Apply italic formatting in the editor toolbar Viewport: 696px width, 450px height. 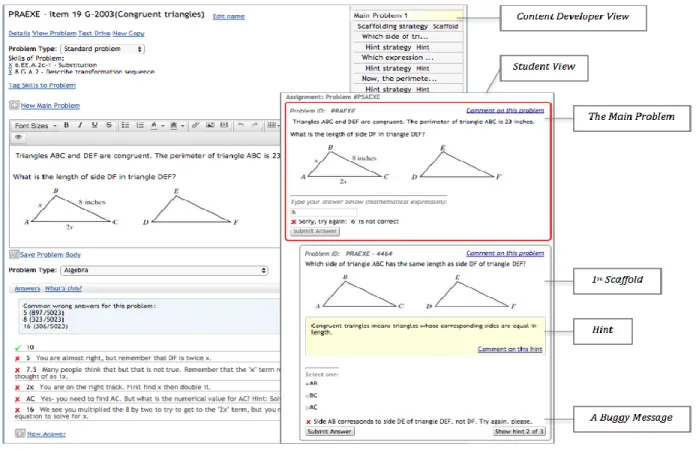(80, 125)
